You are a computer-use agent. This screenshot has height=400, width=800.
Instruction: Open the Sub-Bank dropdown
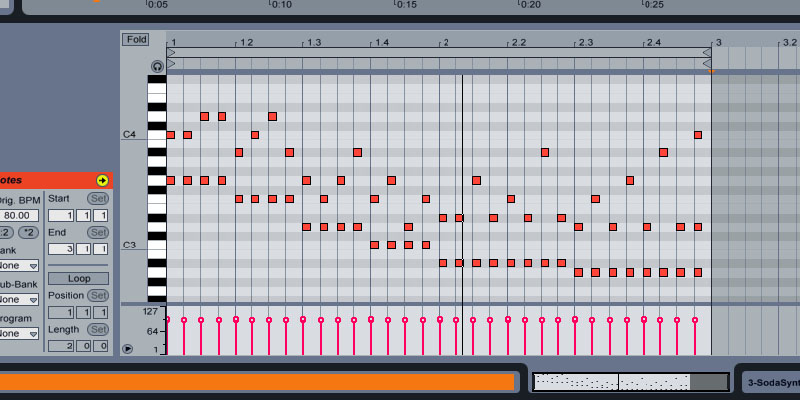[x=18, y=299]
